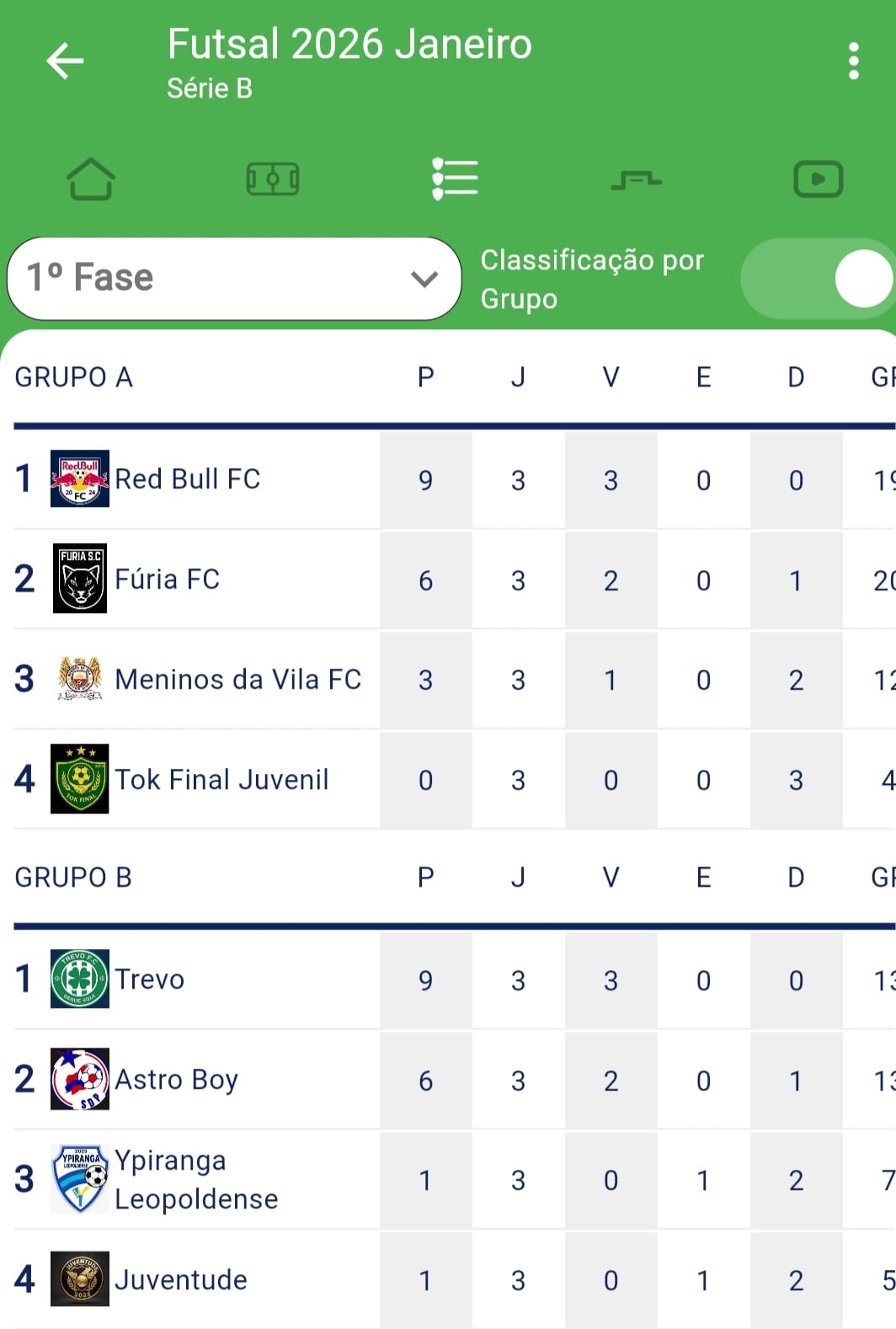The width and height of the screenshot is (896, 1329).
Task: Open the three-dot overflow menu
Action: click(853, 60)
